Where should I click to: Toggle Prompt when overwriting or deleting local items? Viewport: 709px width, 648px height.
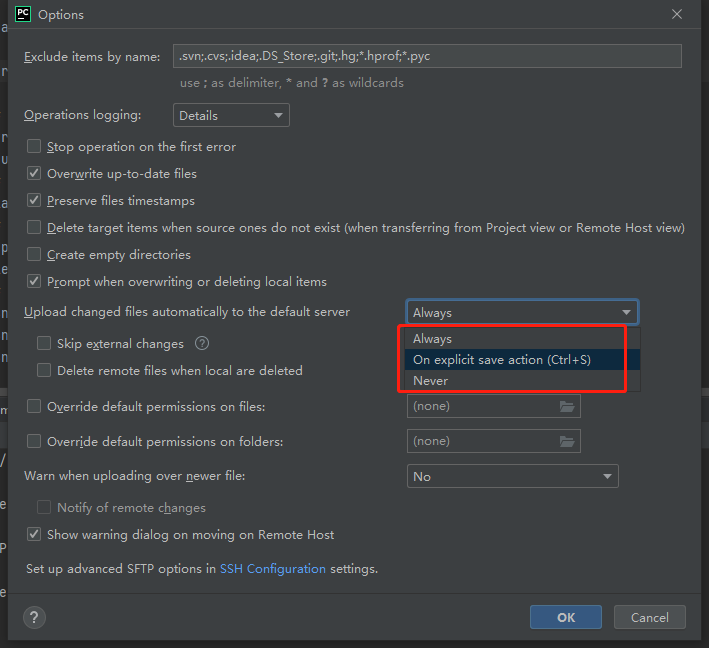[x=34, y=281]
